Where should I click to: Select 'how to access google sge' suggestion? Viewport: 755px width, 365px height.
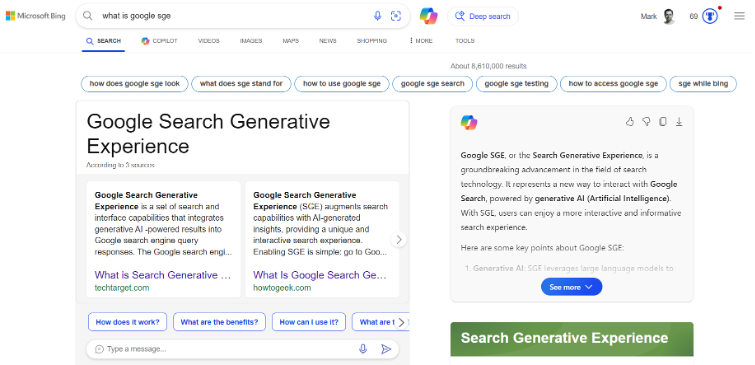pyautogui.click(x=613, y=84)
